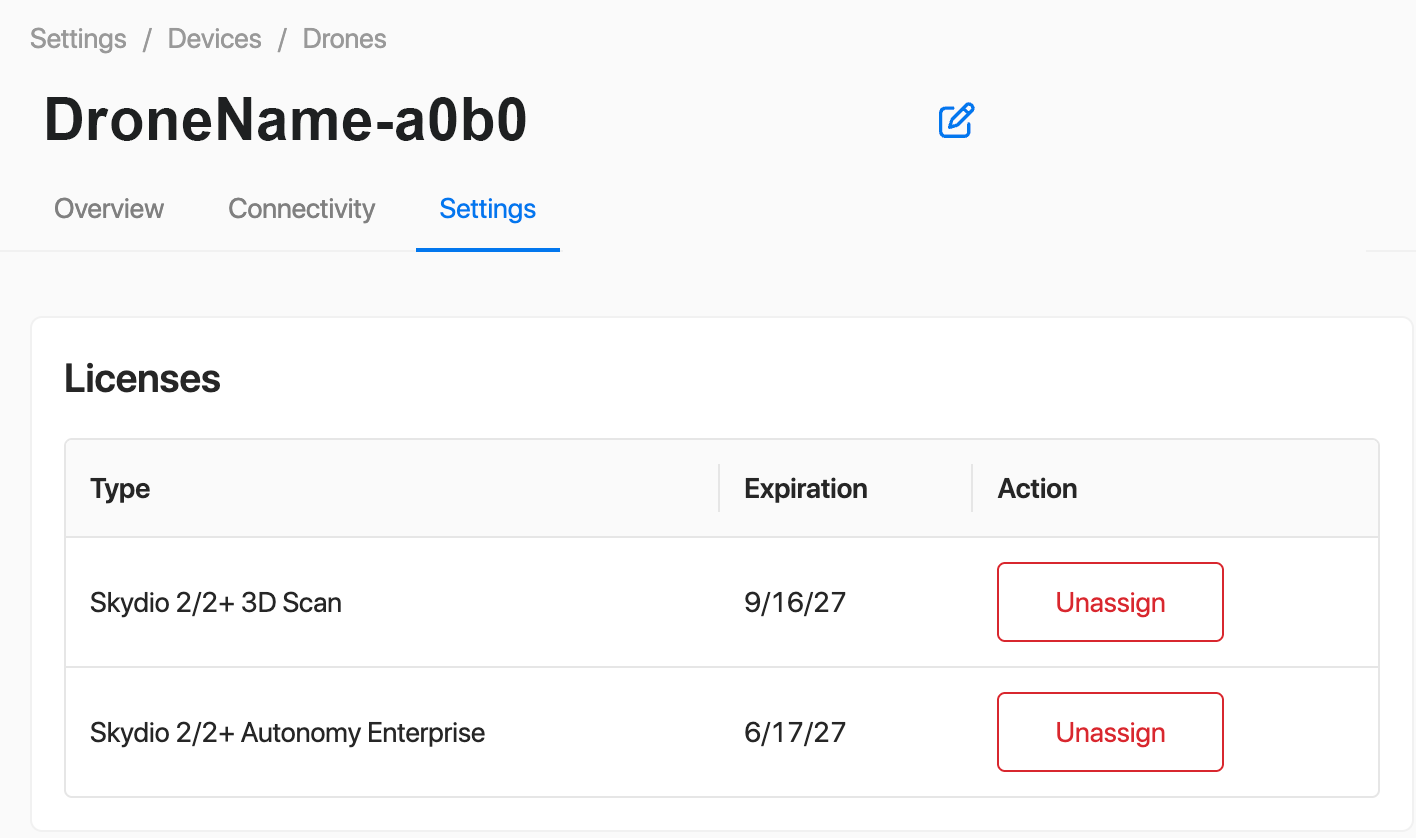Click the Expiration column header

click(x=805, y=489)
